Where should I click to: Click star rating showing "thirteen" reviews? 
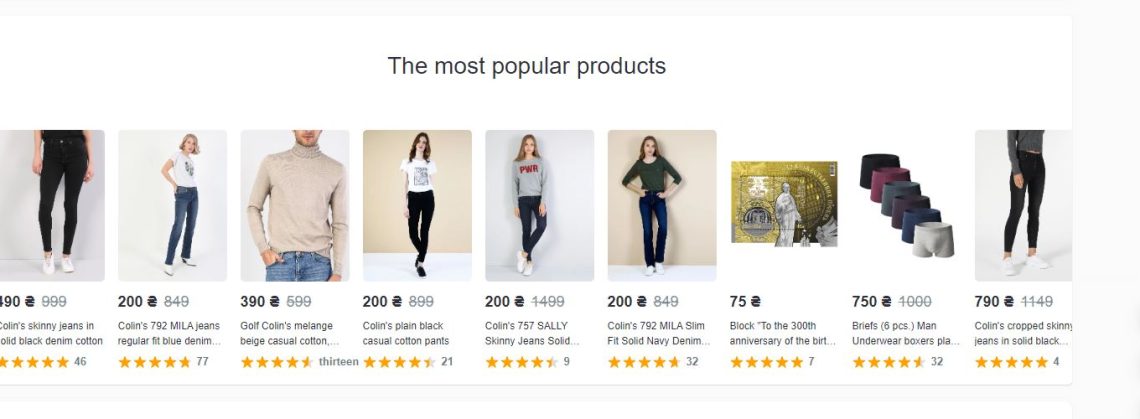[277, 362]
